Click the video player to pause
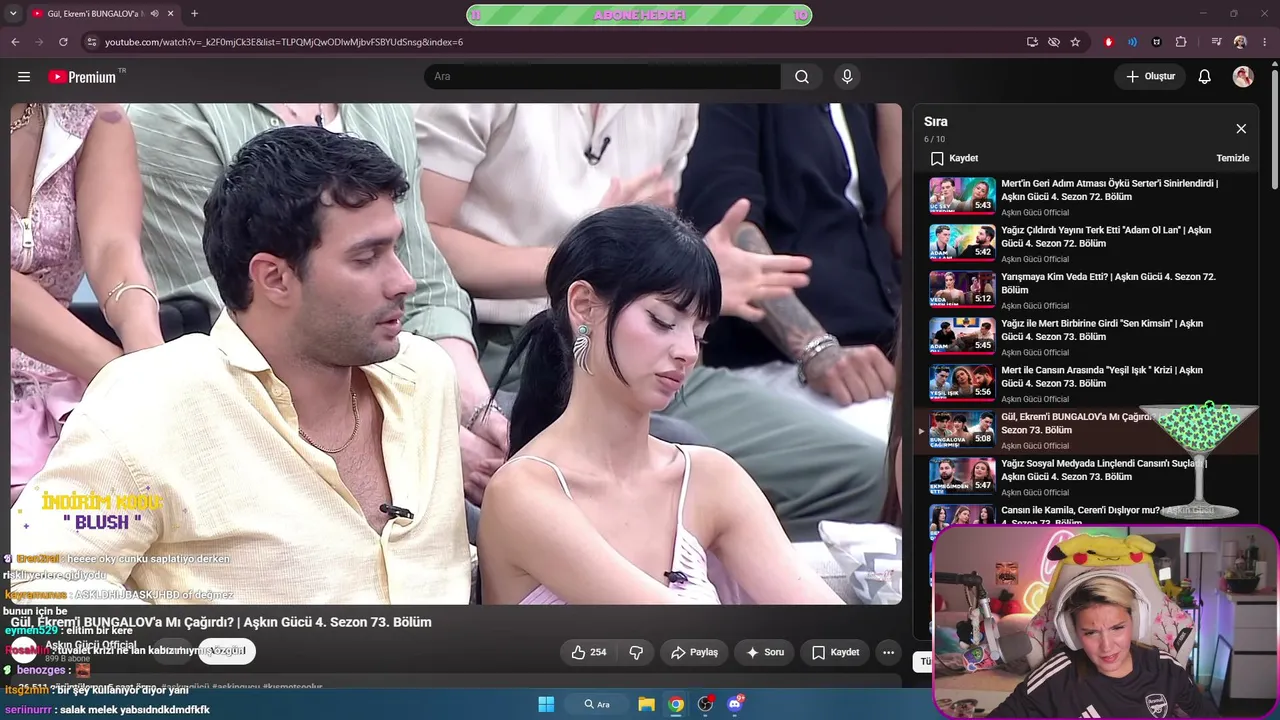The image size is (1280, 720). (456, 354)
